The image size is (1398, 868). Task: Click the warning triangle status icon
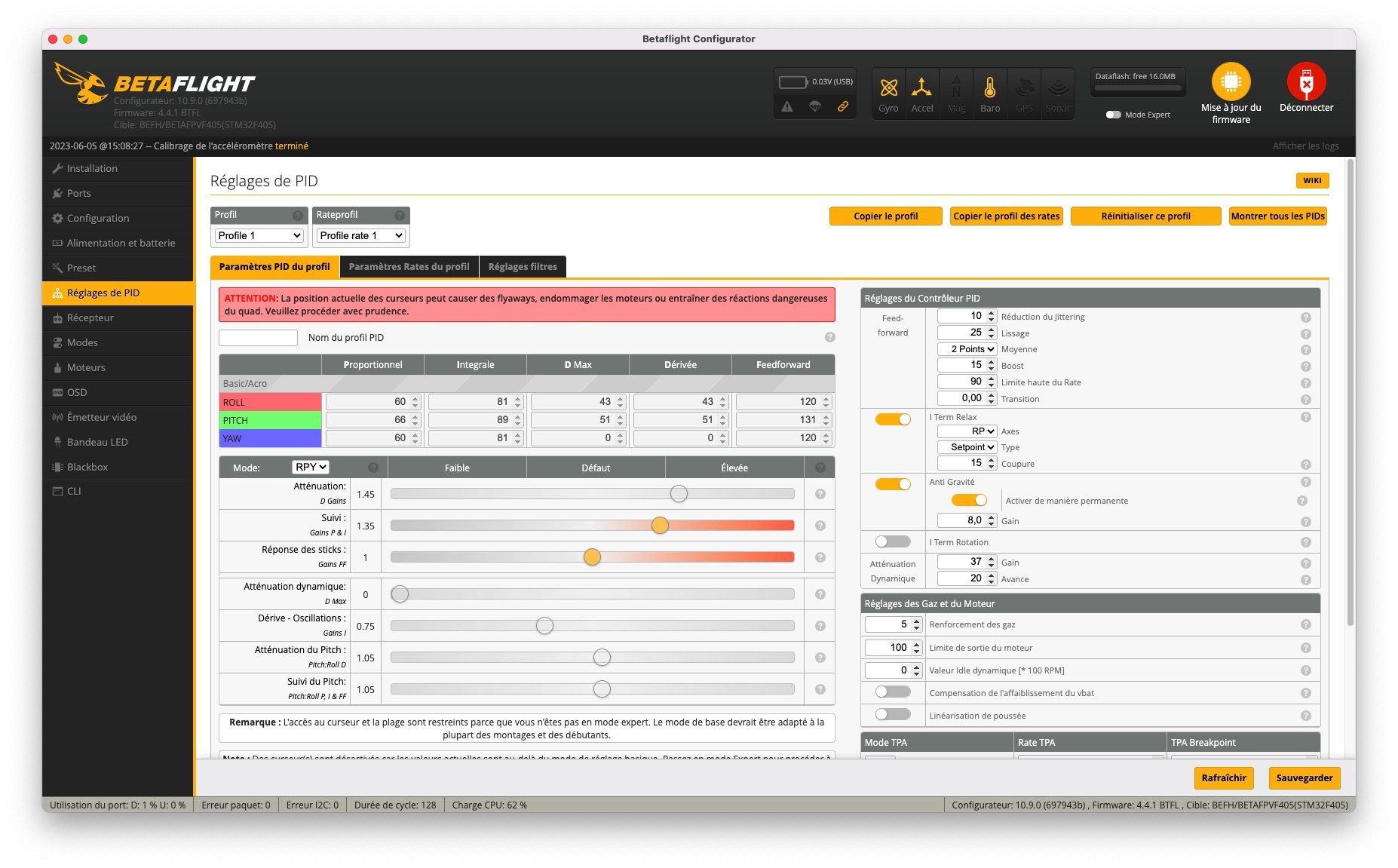787,106
